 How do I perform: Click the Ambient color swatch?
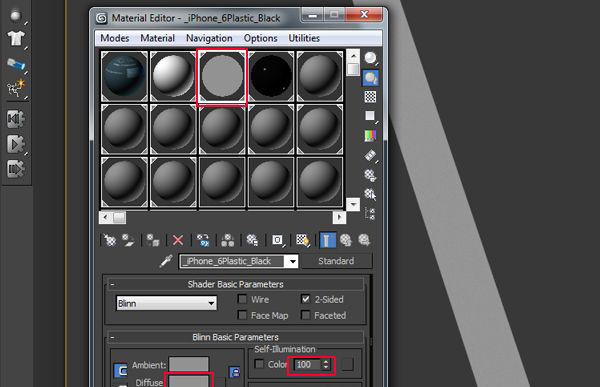pyautogui.click(x=189, y=364)
